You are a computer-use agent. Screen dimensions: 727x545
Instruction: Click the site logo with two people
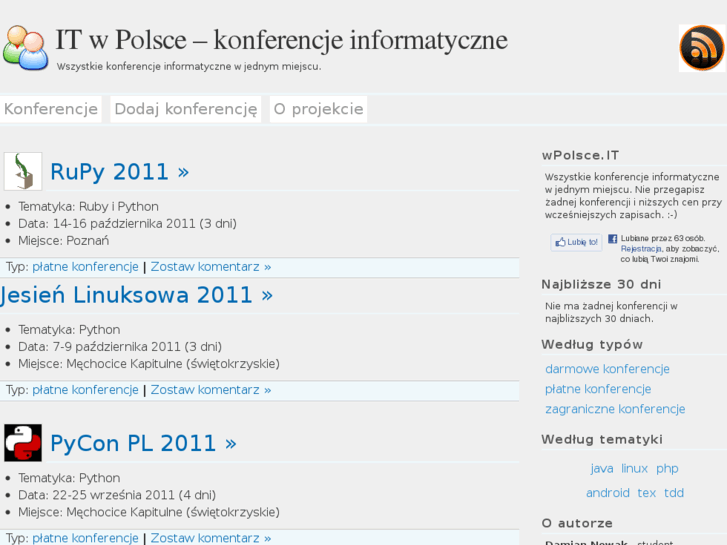[26, 48]
